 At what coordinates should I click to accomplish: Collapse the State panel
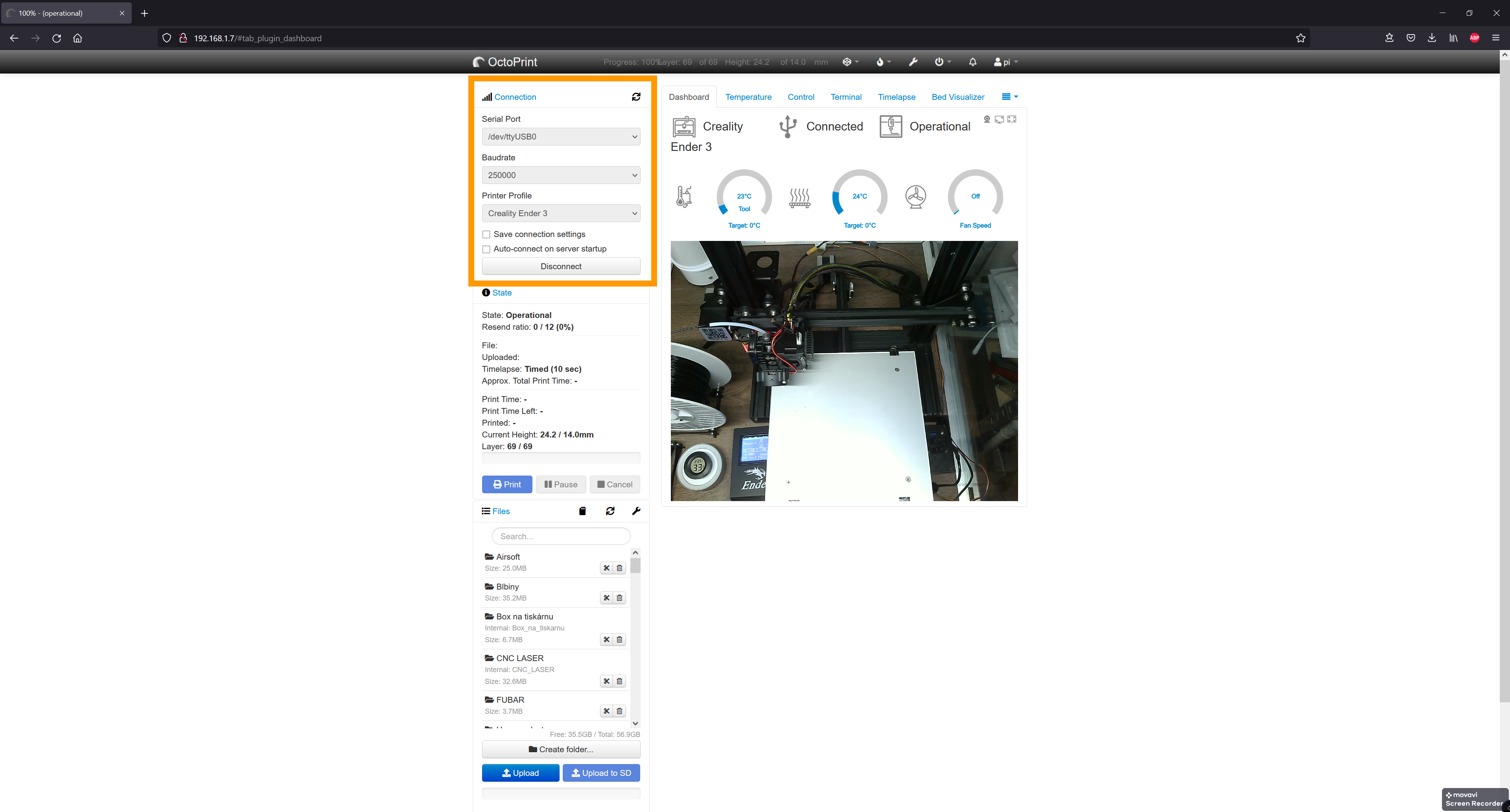502,293
